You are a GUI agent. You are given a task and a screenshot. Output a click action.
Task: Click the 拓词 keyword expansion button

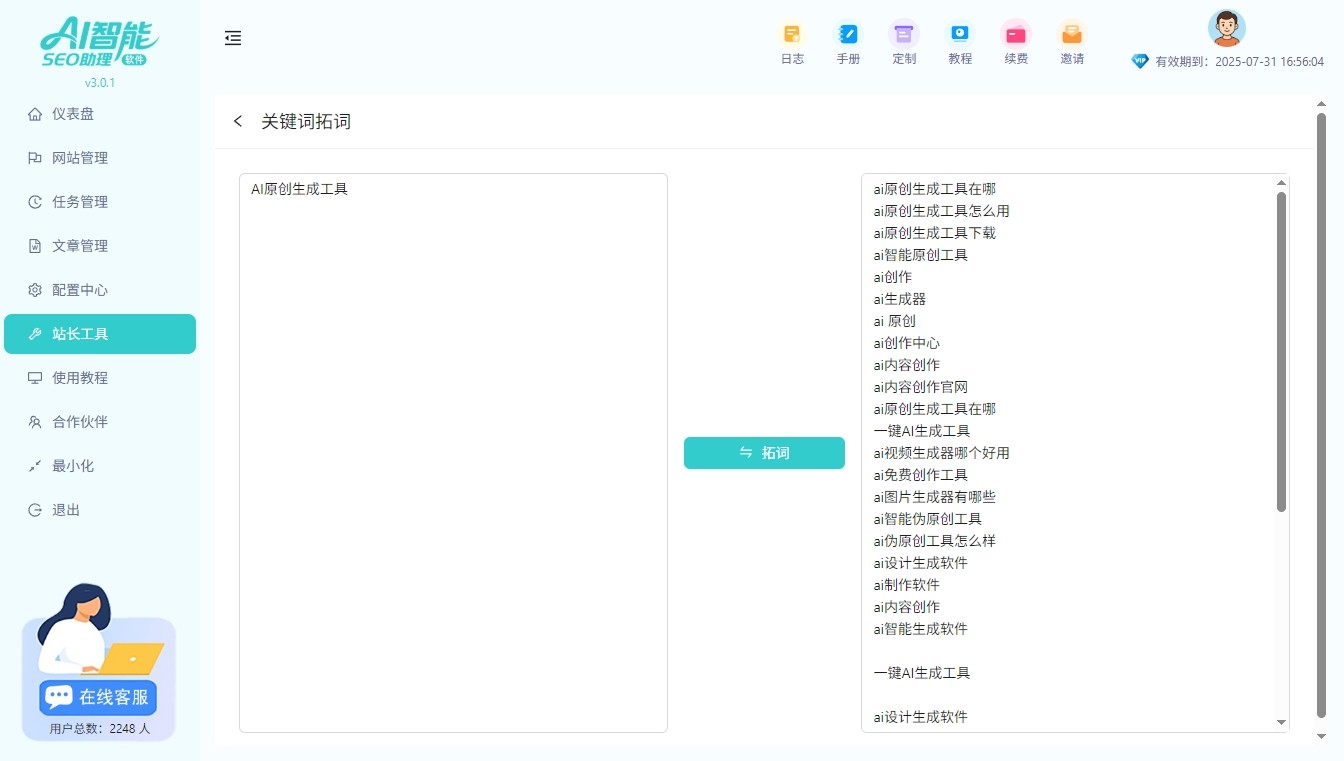tap(764, 453)
